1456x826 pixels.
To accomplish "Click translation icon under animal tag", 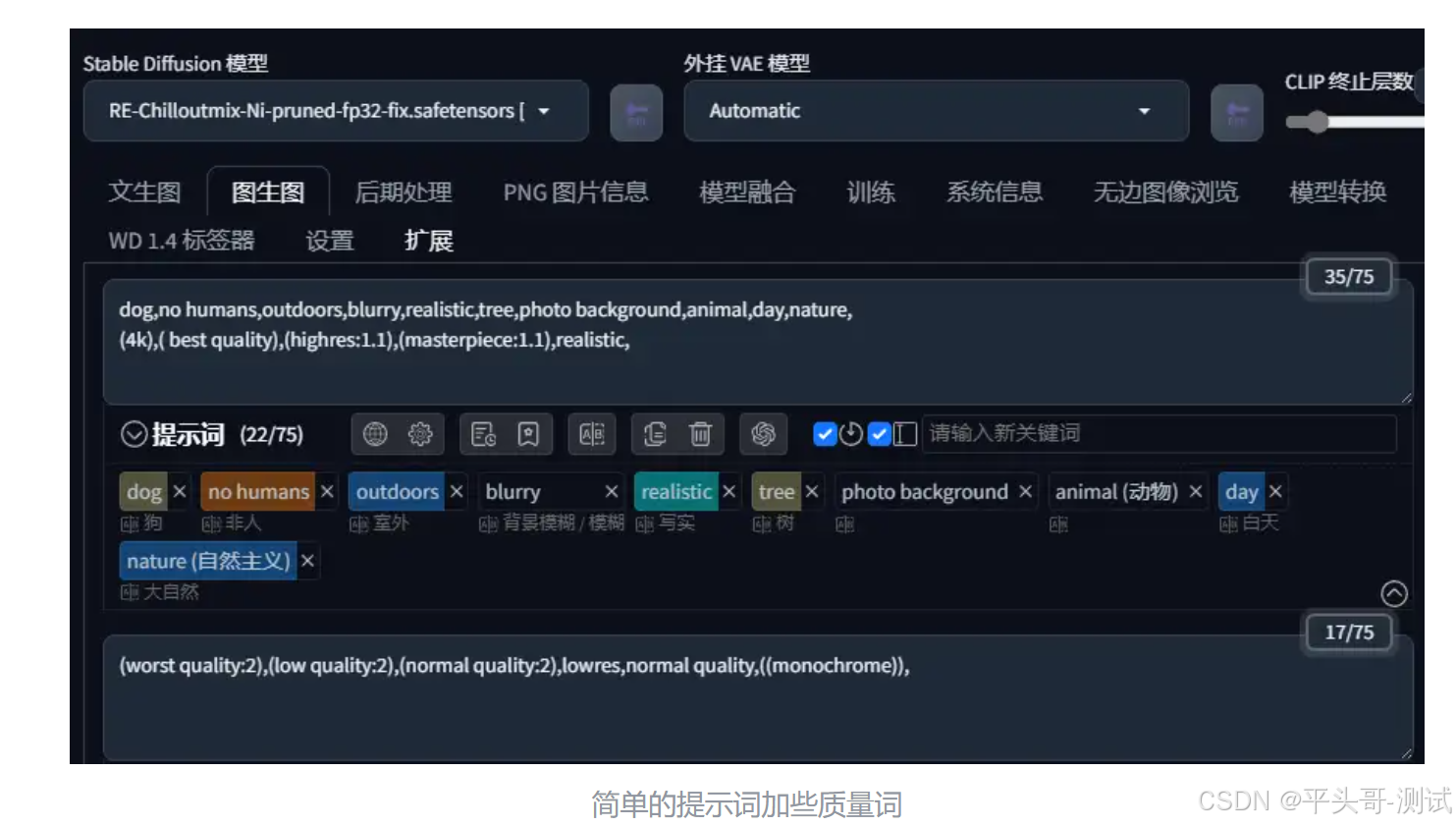I will pyautogui.click(x=1058, y=524).
